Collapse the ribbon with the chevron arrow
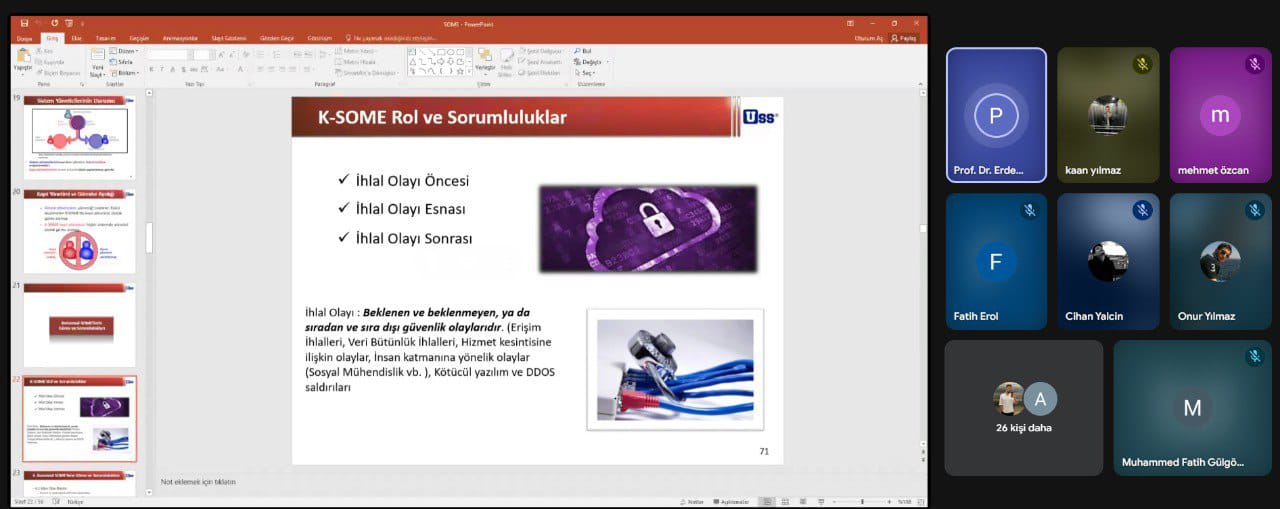This screenshot has height=509, width=1280. point(921,84)
